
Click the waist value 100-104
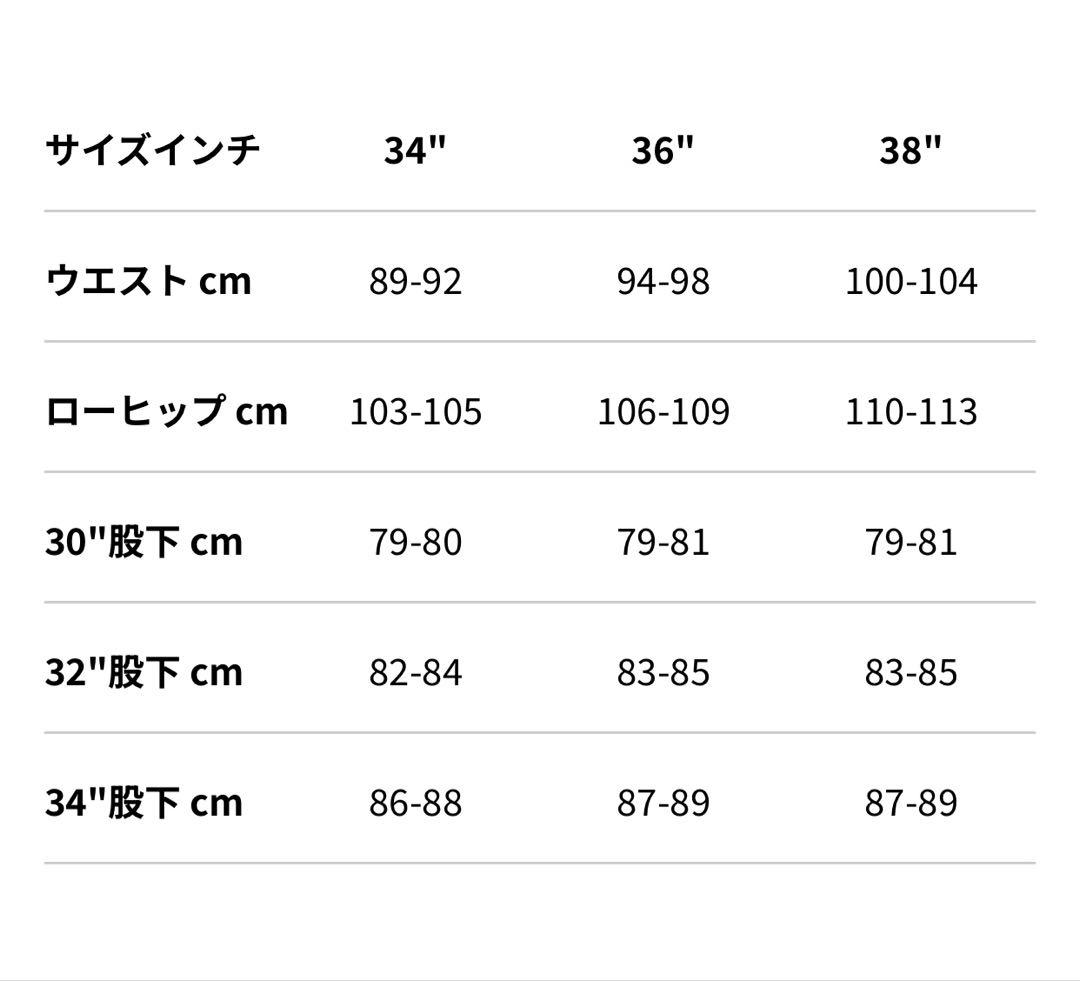click(x=911, y=281)
